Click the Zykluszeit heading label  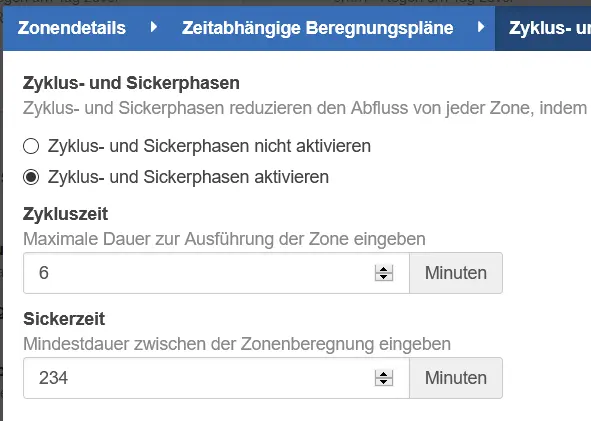point(66,214)
